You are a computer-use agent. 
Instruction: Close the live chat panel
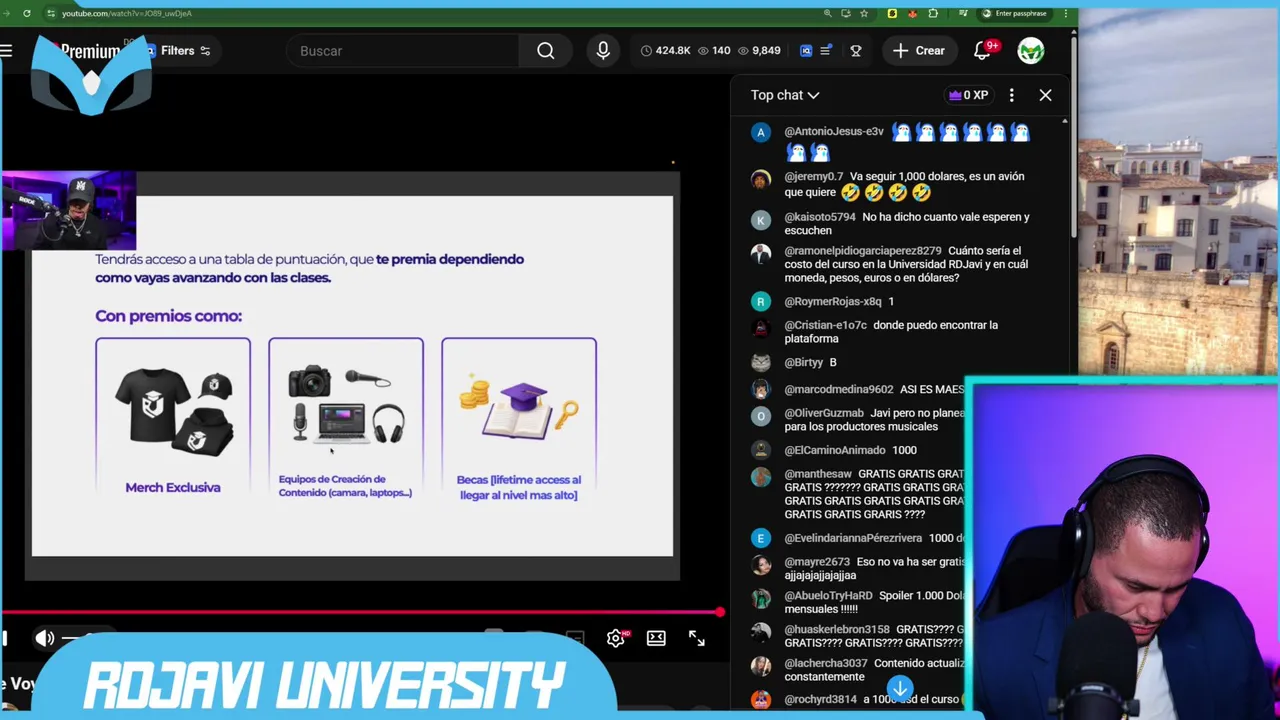click(x=1045, y=95)
